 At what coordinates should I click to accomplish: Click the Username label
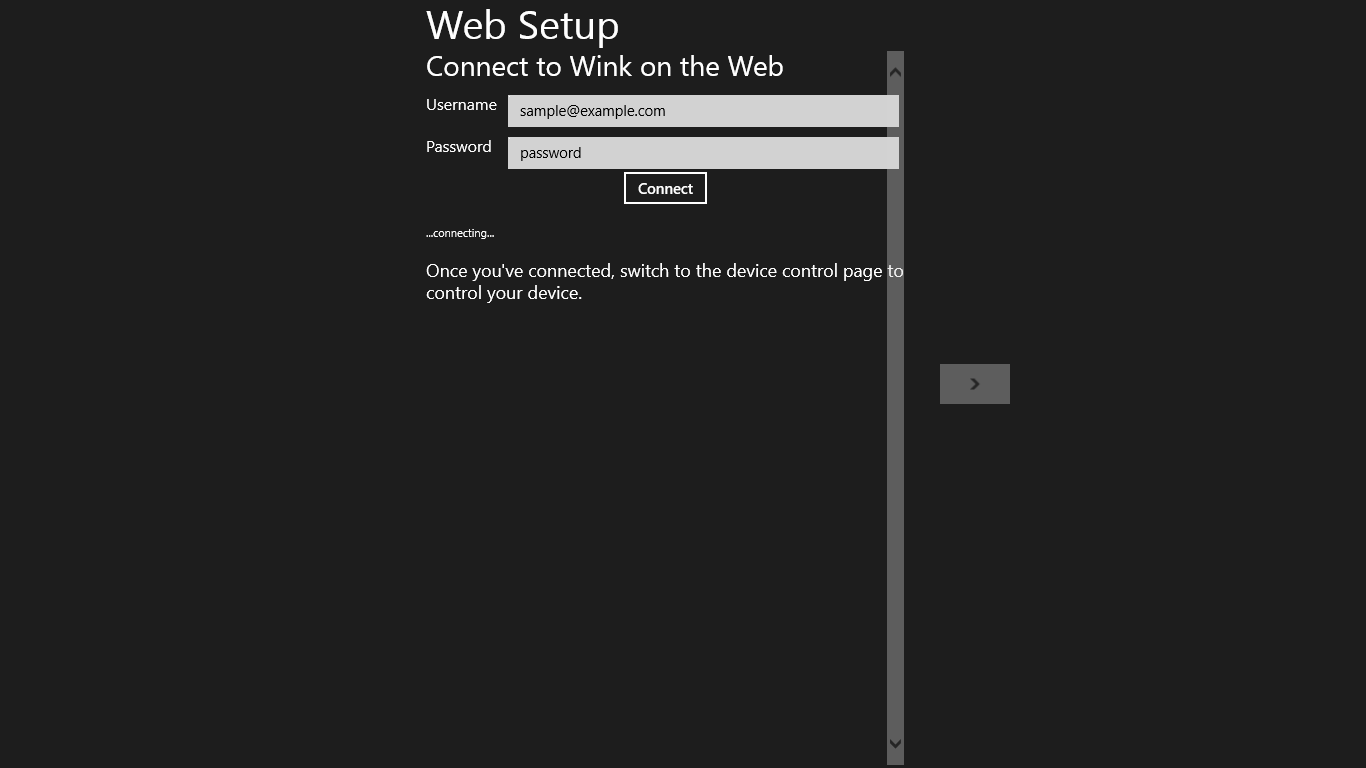(461, 105)
